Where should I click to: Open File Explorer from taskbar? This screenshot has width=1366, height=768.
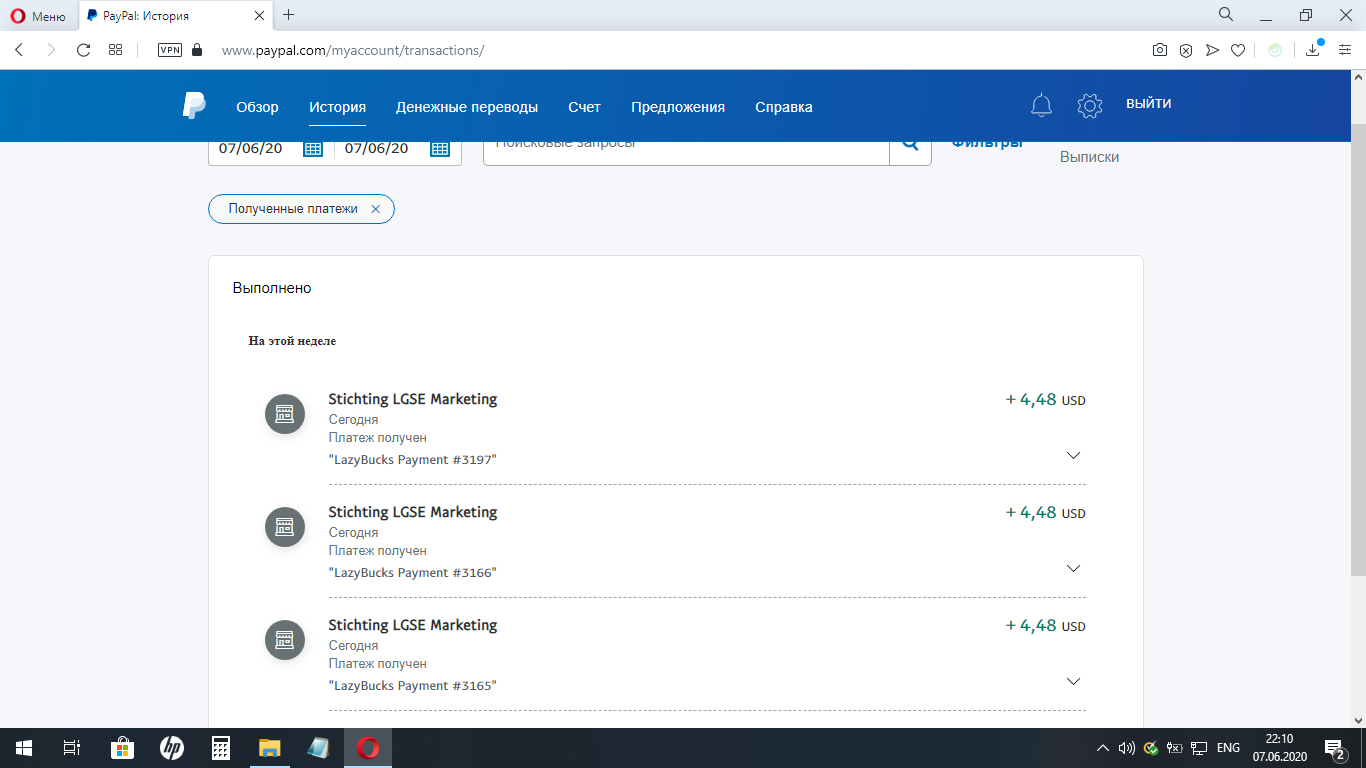coord(270,748)
